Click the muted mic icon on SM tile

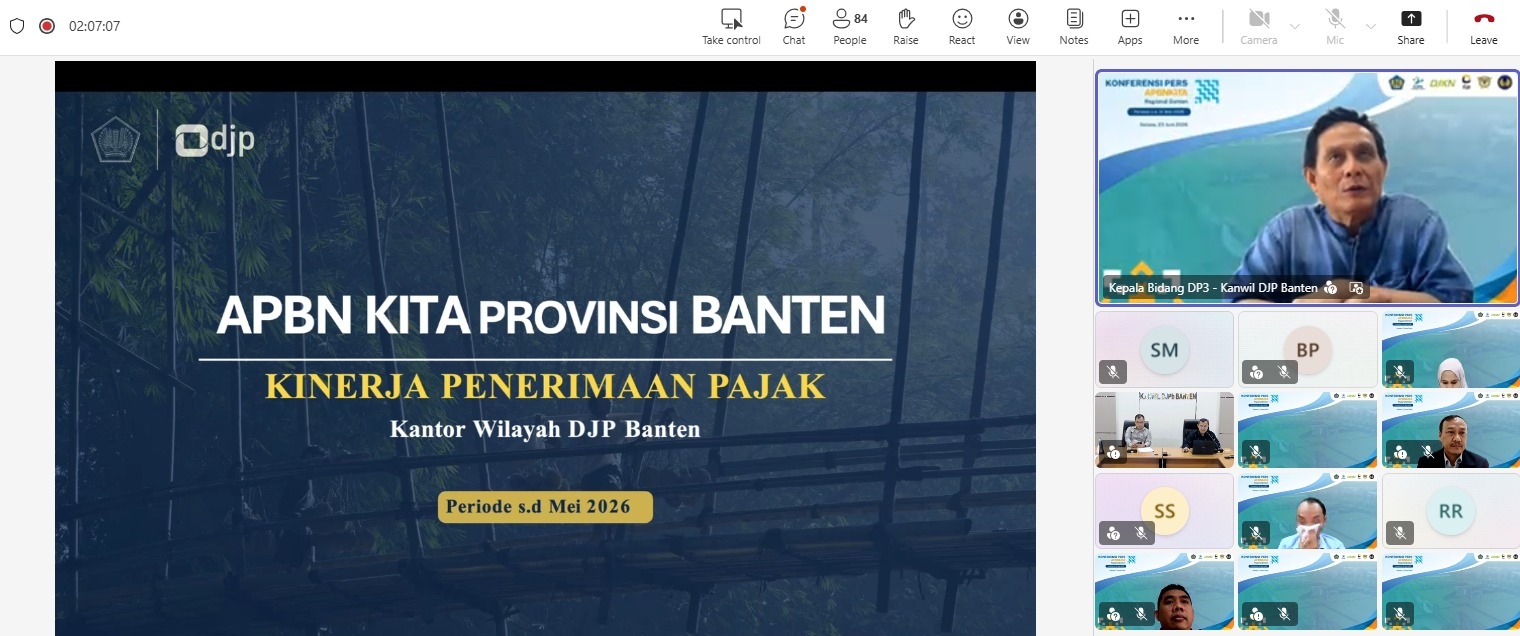(1113, 372)
